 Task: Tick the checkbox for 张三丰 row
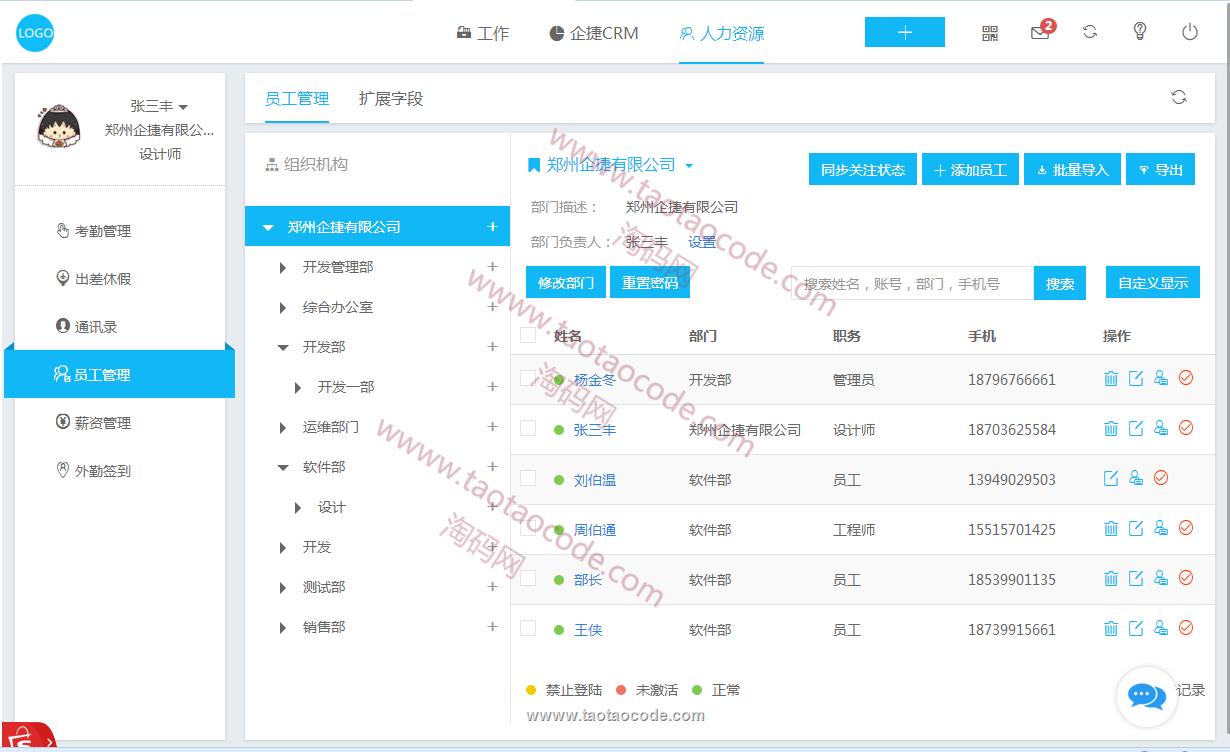(528, 428)
